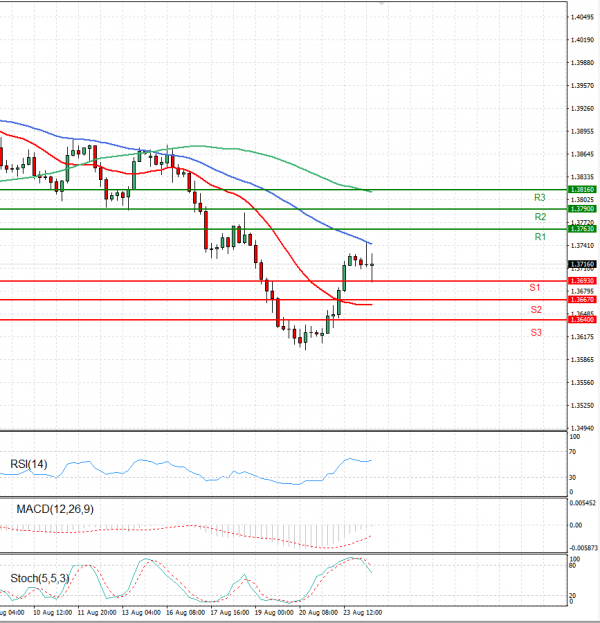Click the MACD scale value 0.00
Viewport: 600px width, 623px height.
point(576,526)
